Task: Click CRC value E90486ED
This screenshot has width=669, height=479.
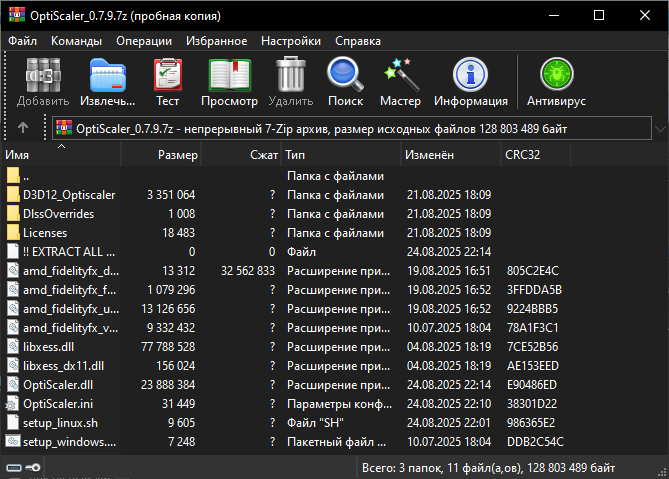Action: [x=532, y=385]
